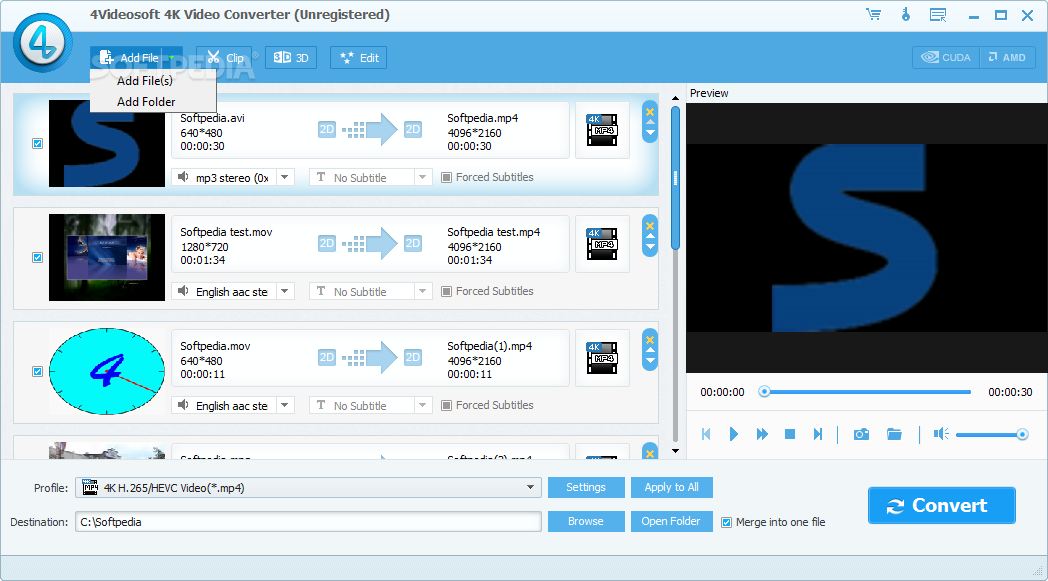Expand audio track dropdown for Softpedia test.mov
This screenshot has height=581, width=1048.
[285, 292]
